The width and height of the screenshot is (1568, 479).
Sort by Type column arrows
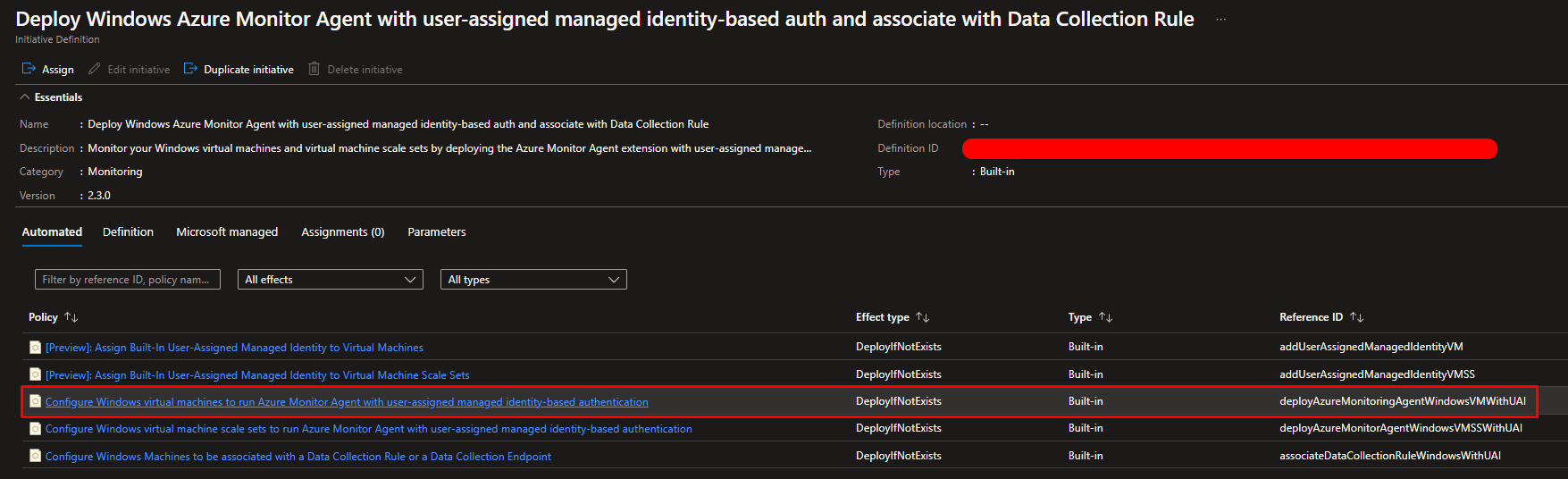[1105, 317]
